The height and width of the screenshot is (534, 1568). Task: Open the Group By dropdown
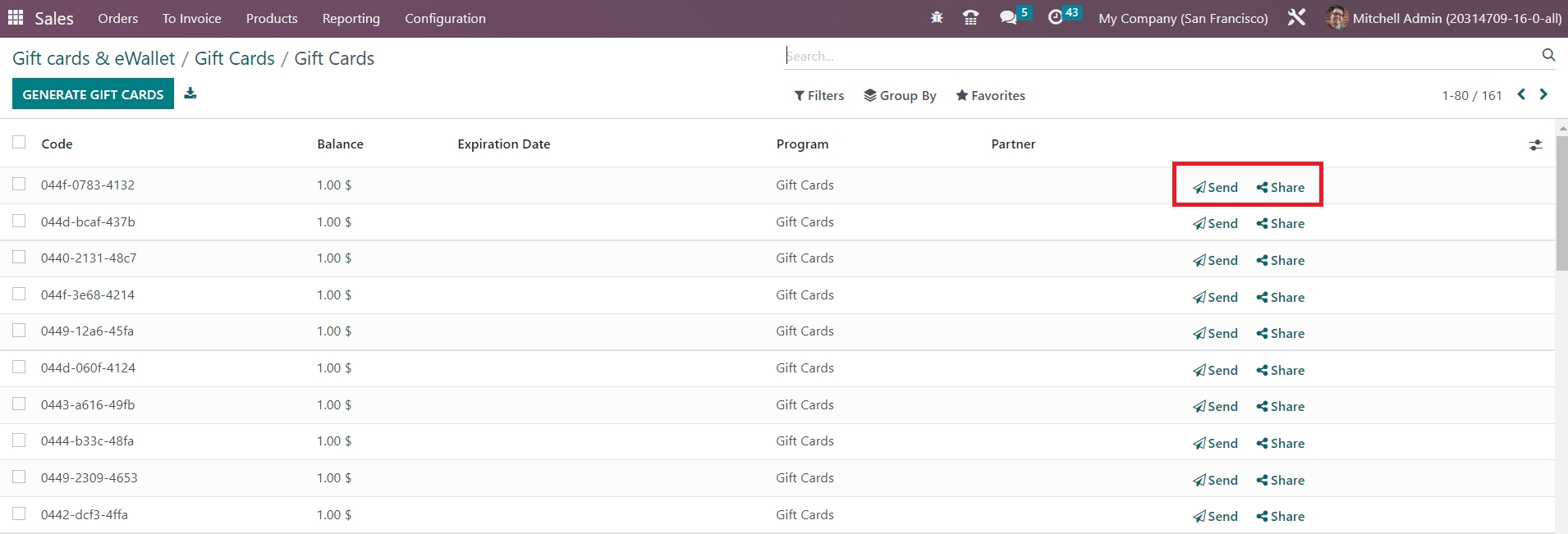click(x=900, y=96)
